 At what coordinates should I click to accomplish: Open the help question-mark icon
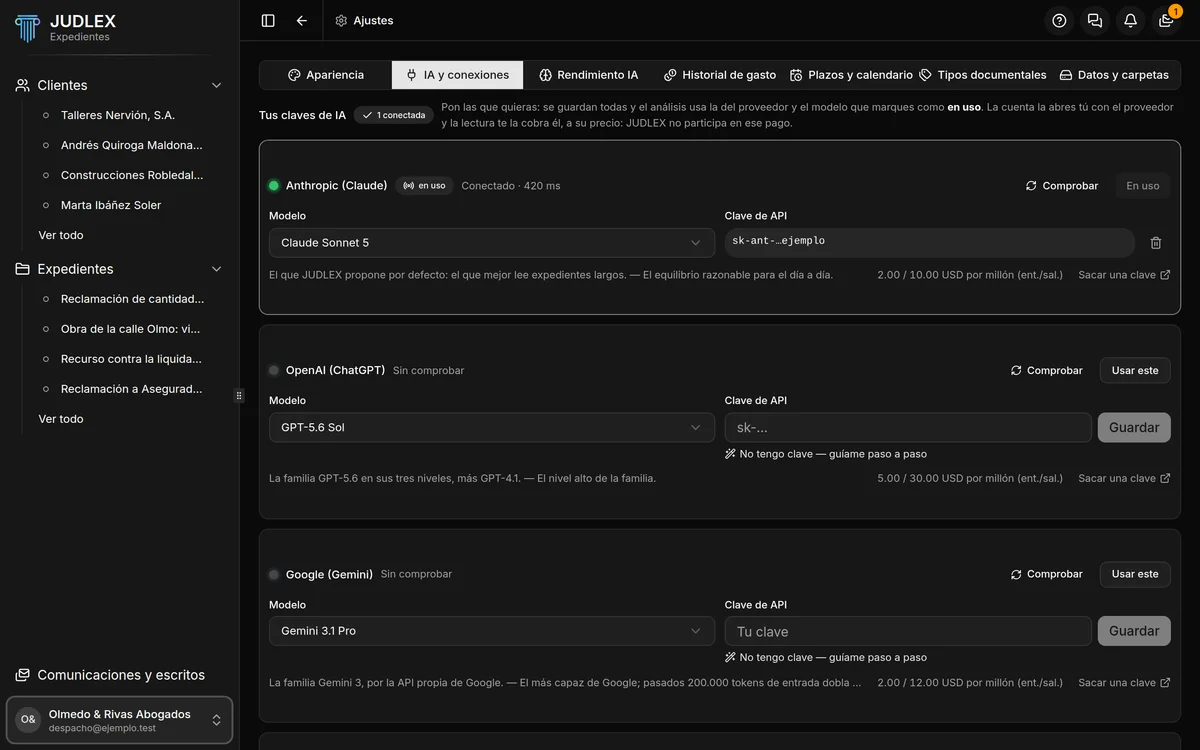pos(1060,20)
